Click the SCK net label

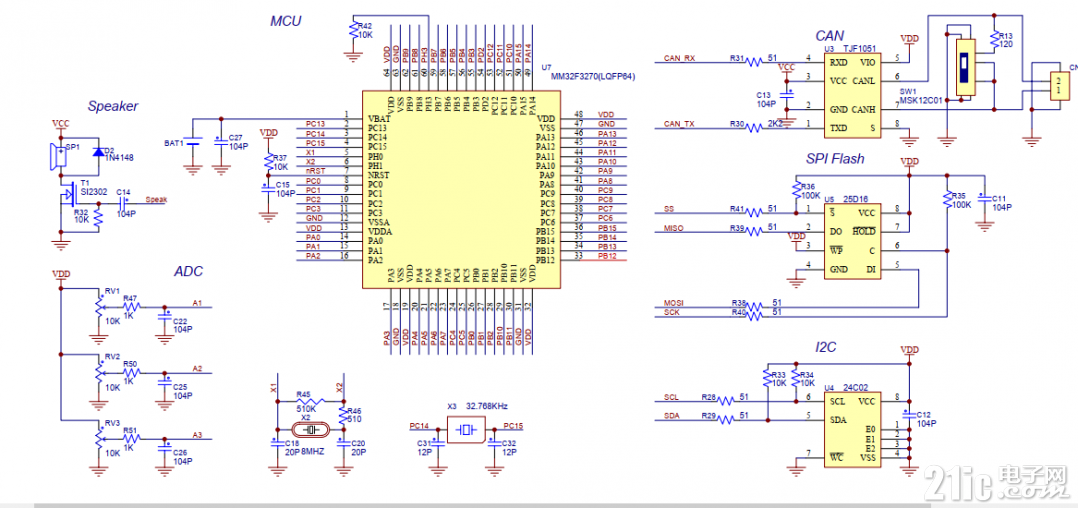671,311
